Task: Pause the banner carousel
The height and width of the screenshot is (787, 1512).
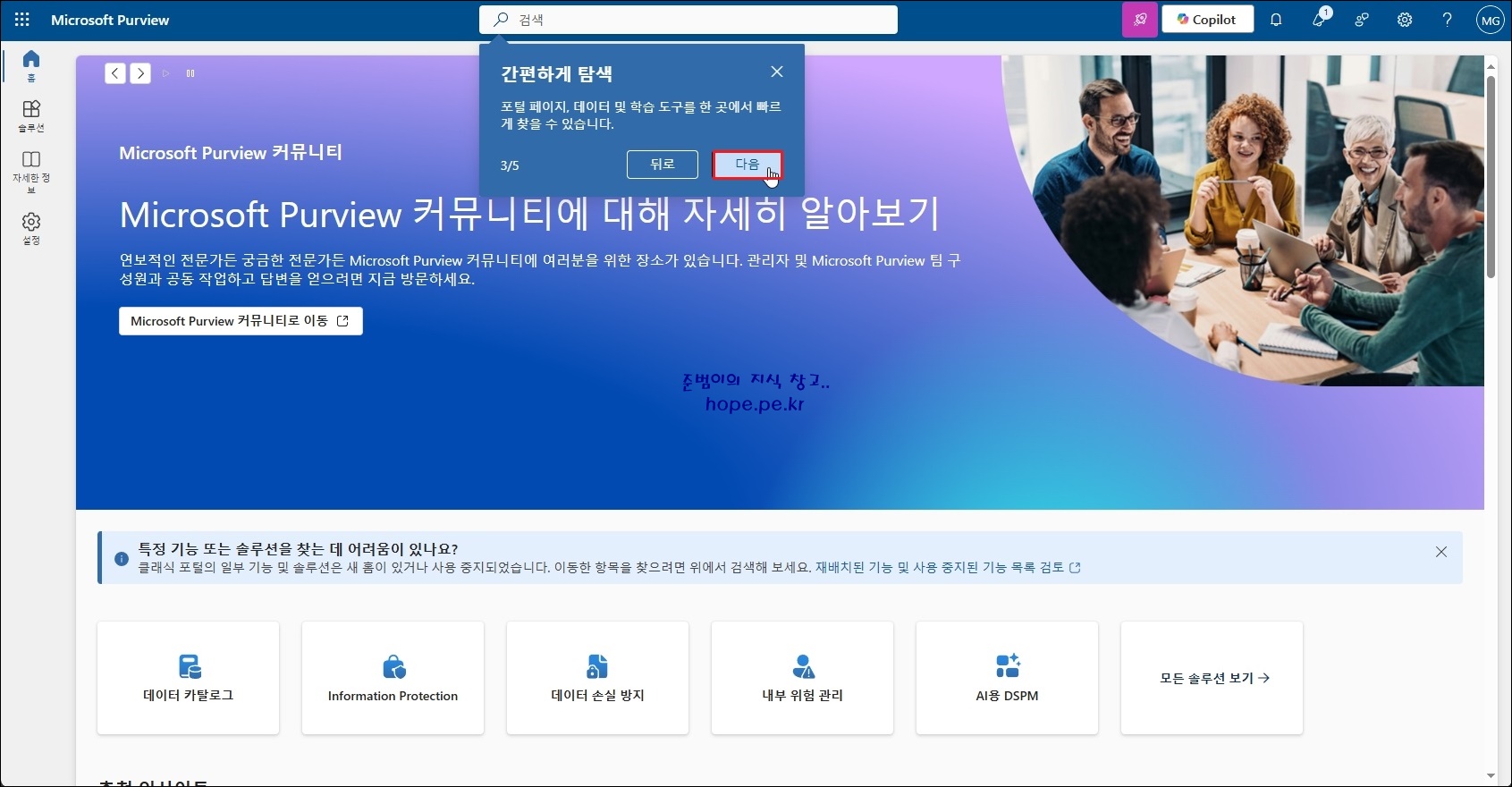Action: pyautogui.click(x=190, y=73)
